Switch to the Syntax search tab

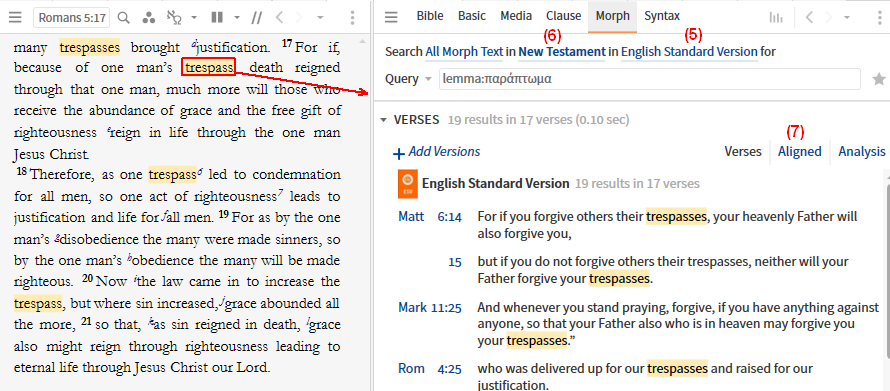pos(662,16)
